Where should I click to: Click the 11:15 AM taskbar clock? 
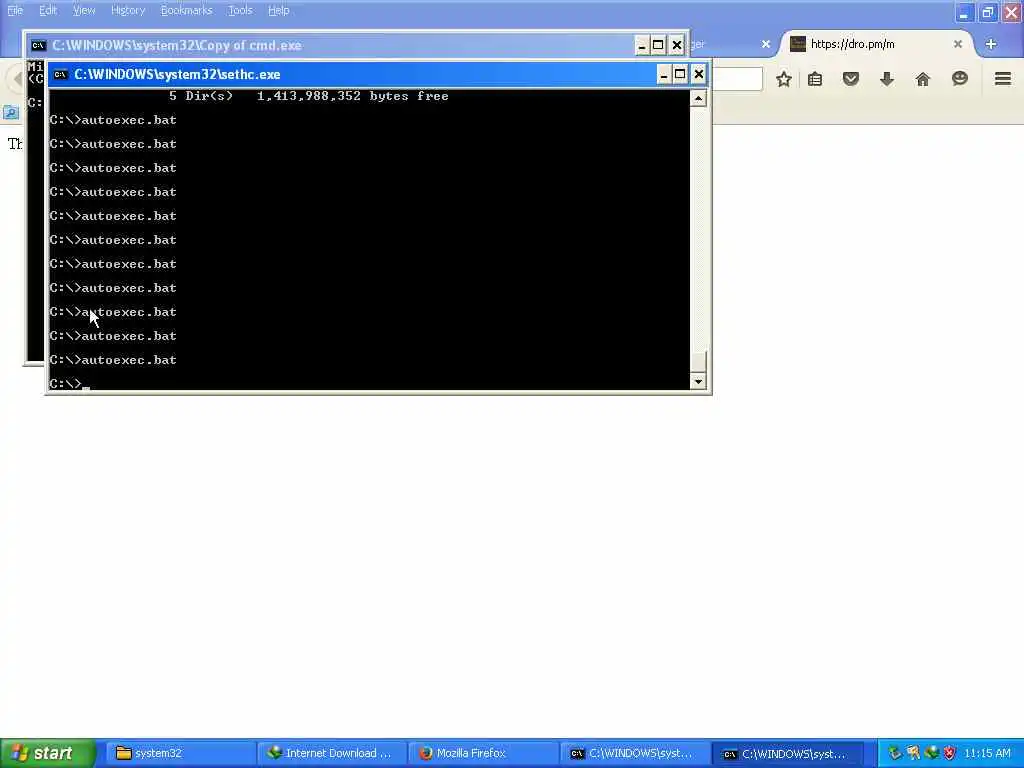pos(987,753)
